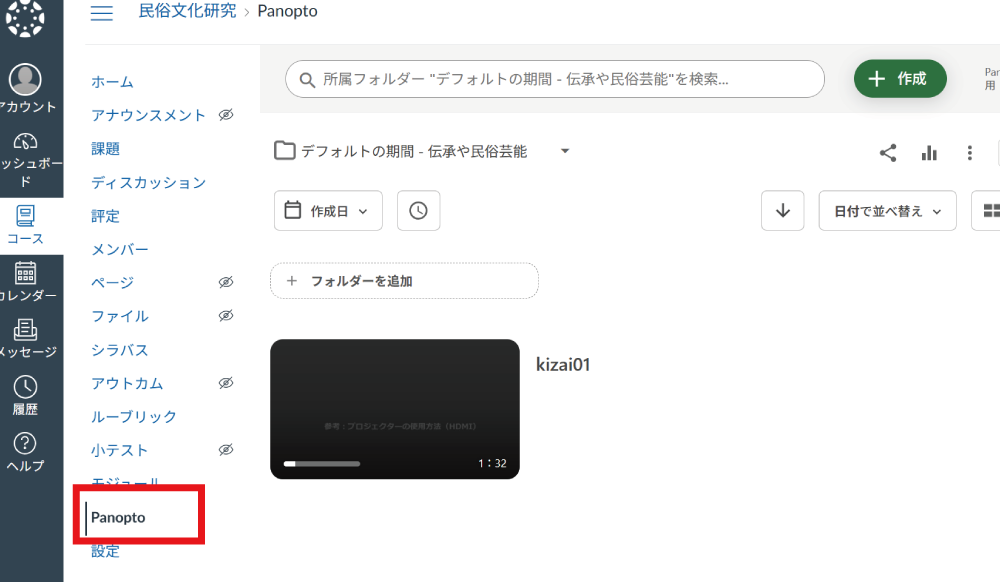The width and height of the screenshot is (1000, 582).
Task: Click the green 作成 create button
Action: (x=899, y=79)
